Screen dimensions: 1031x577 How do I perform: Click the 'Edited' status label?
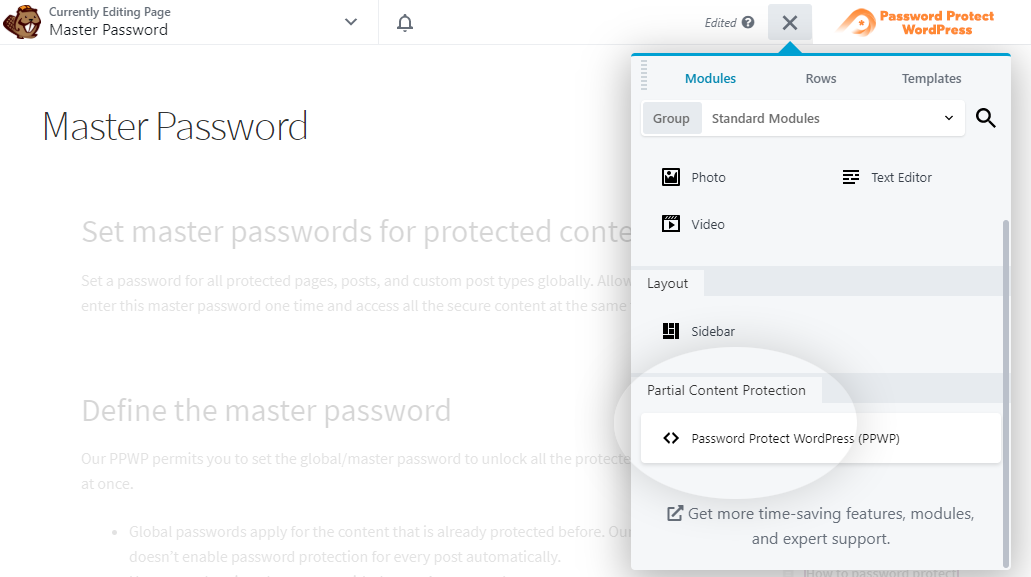point(720,23)
